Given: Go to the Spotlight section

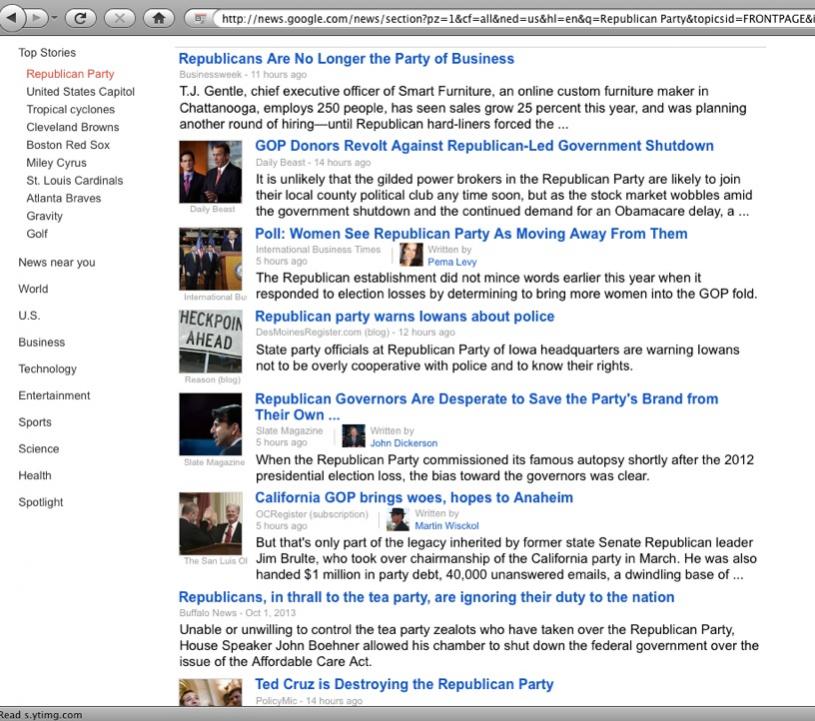Looking at the screenshot, I should tap(41, 502).
